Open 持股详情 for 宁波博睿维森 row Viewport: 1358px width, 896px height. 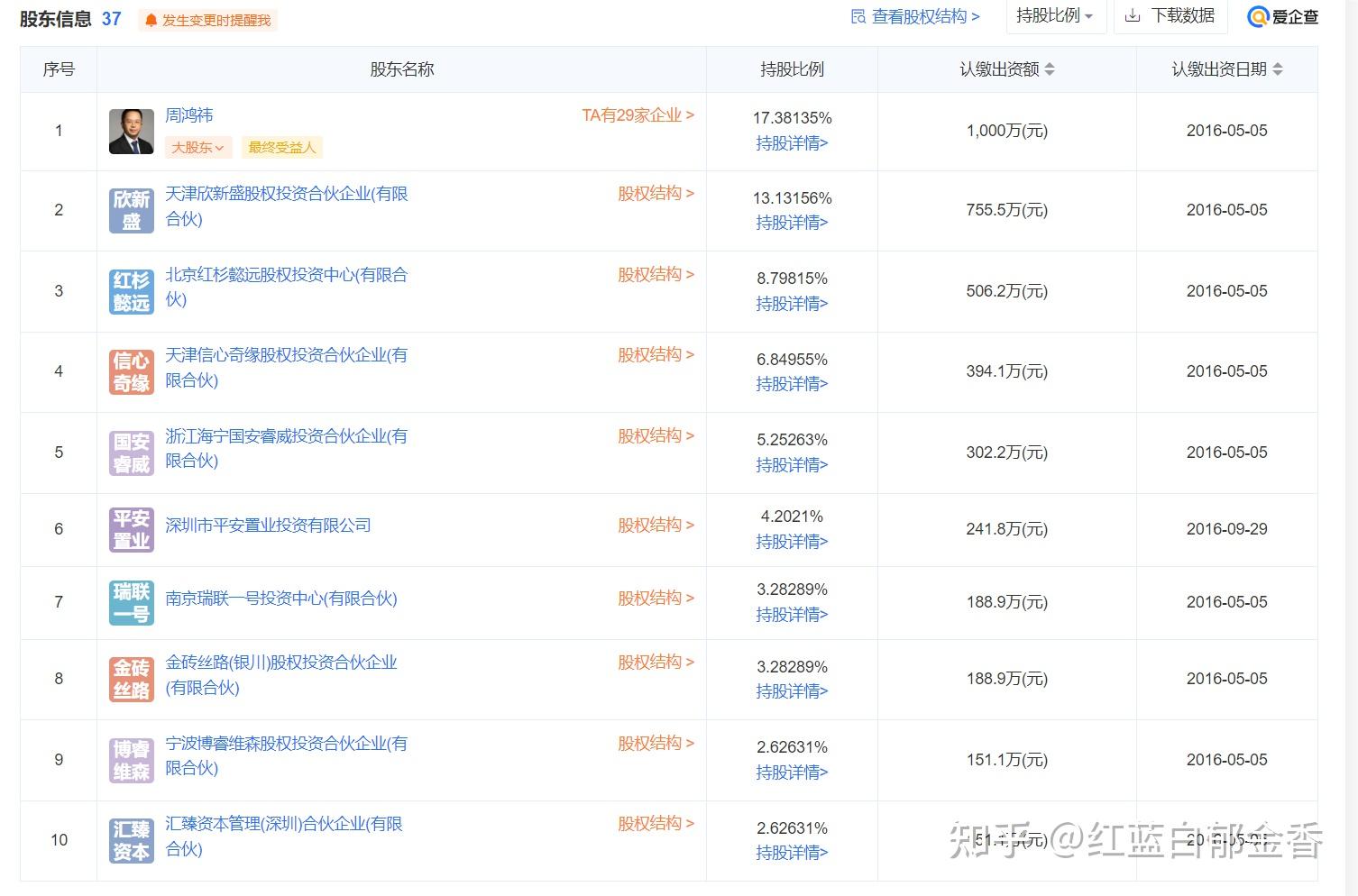[x=792, y=773]
